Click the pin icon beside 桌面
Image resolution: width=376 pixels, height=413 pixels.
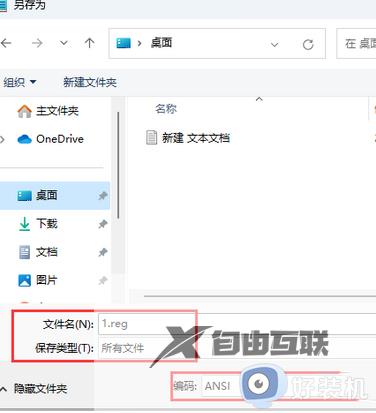103,196
